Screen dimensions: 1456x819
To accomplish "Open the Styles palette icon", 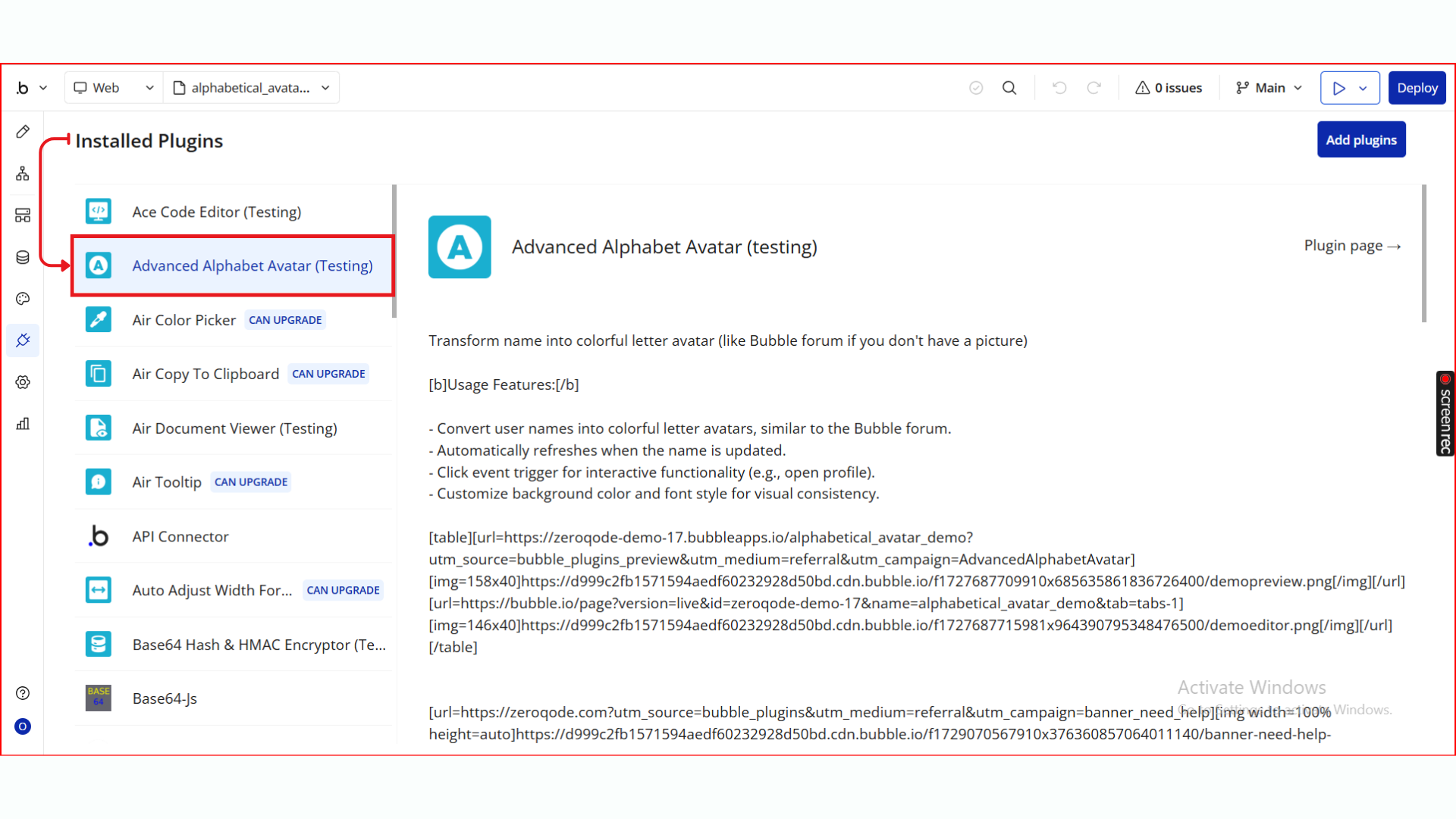I will [x=23, y=299].
